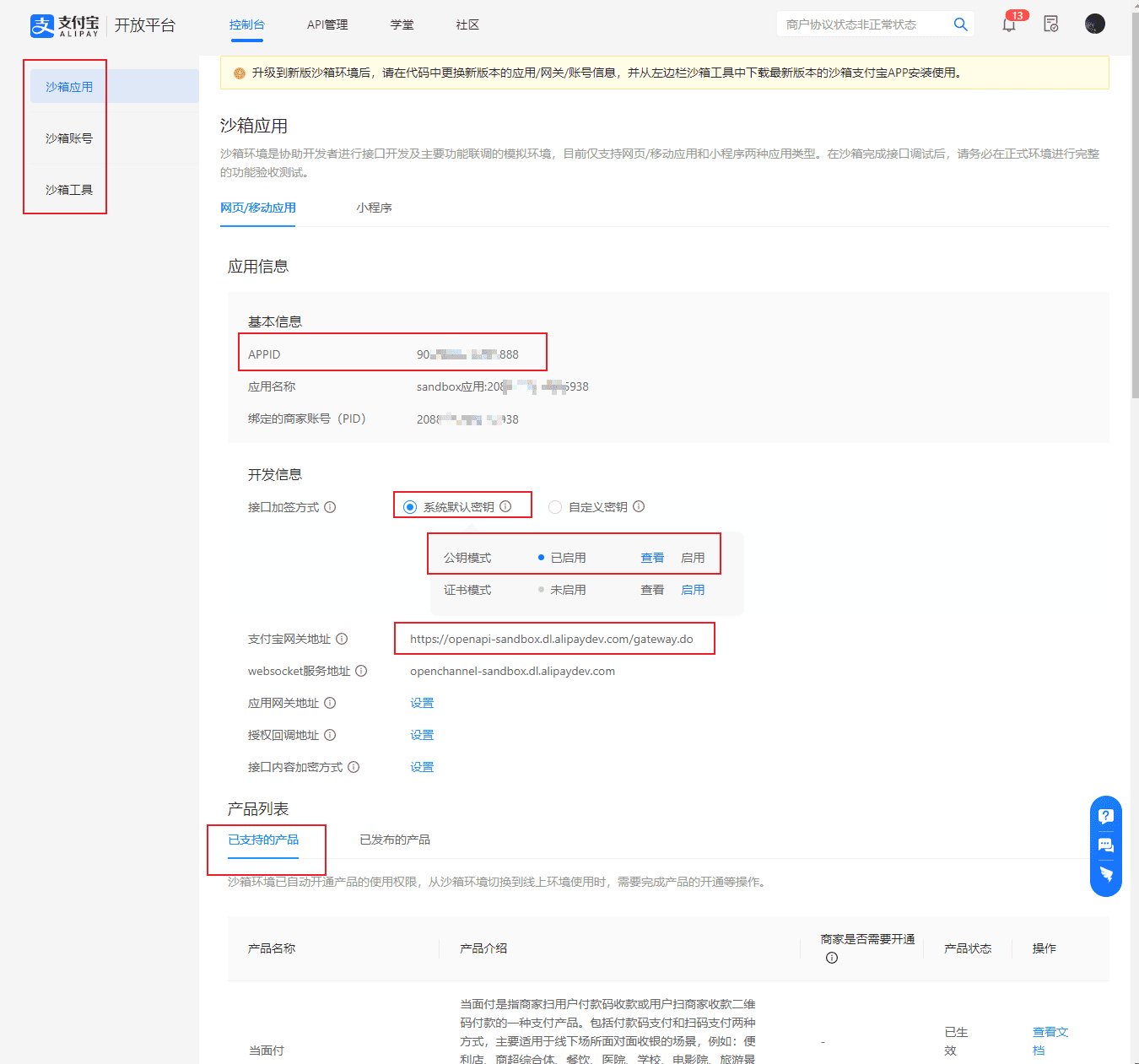Click 设置 for 授权回调地址

click(x=422, y=735)
